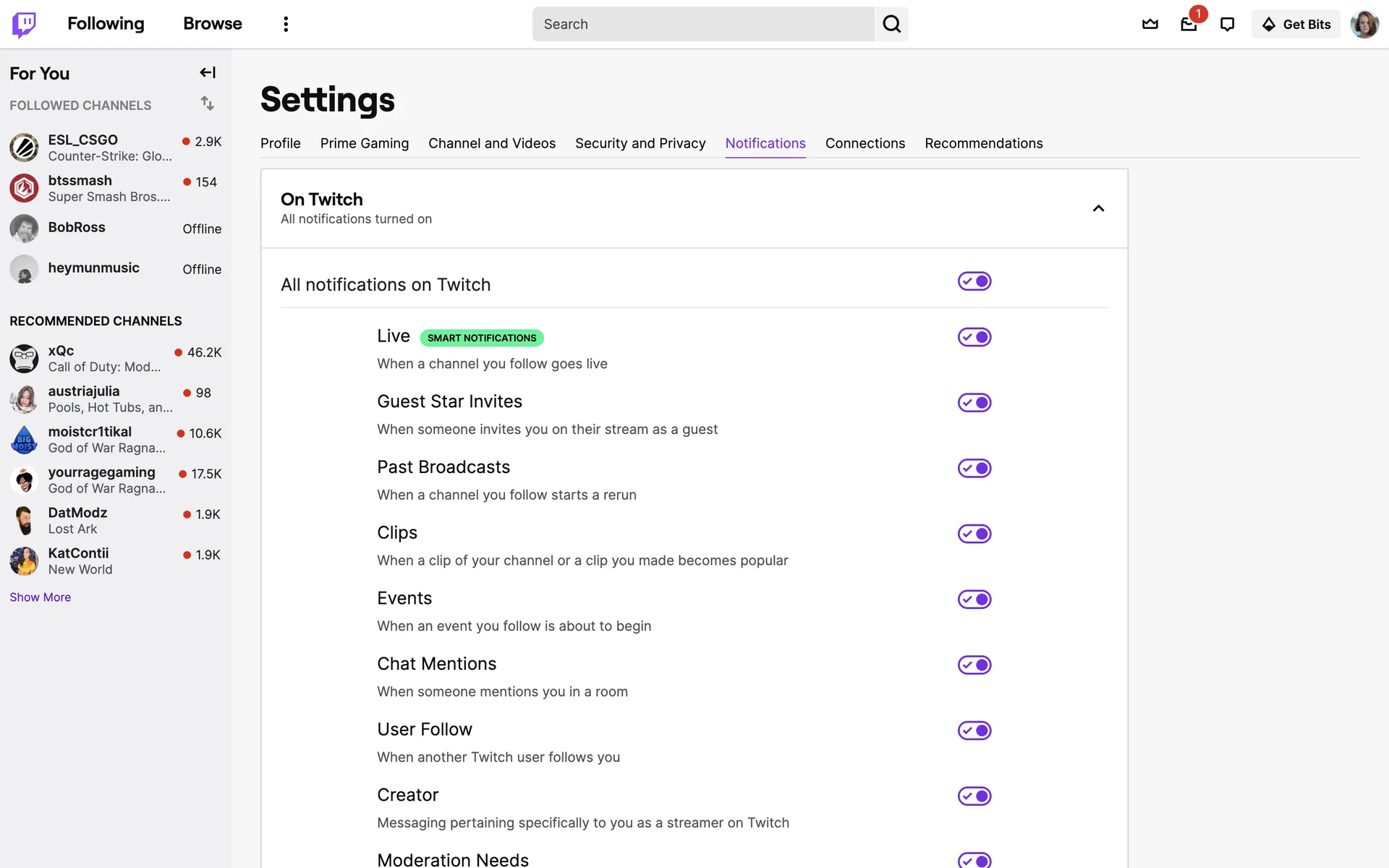Image resolution: width=1389 pixels, height=868 pixels.
Task: Click the search magnifier button
Action: (891, 24)
